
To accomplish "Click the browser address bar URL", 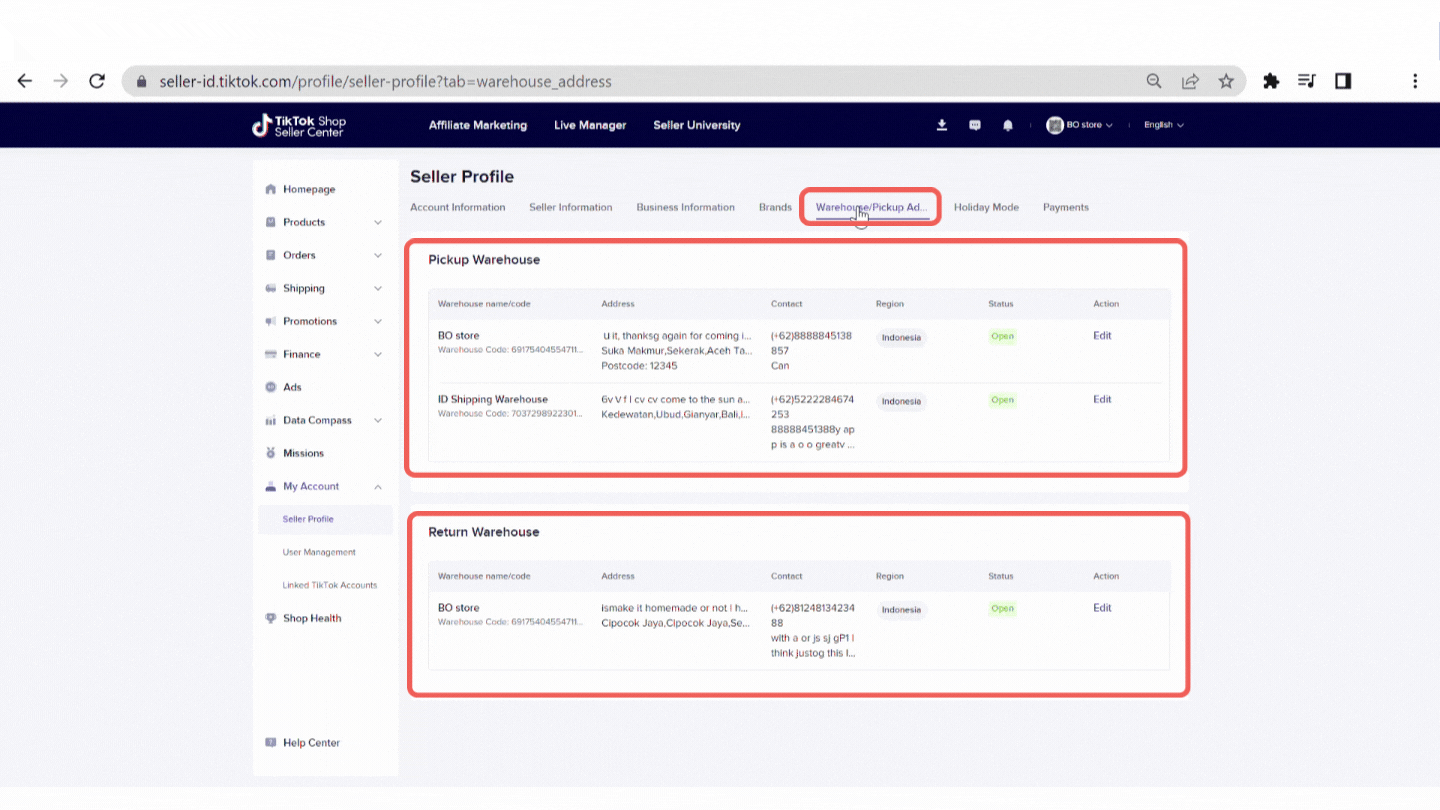I will (385, 81).
